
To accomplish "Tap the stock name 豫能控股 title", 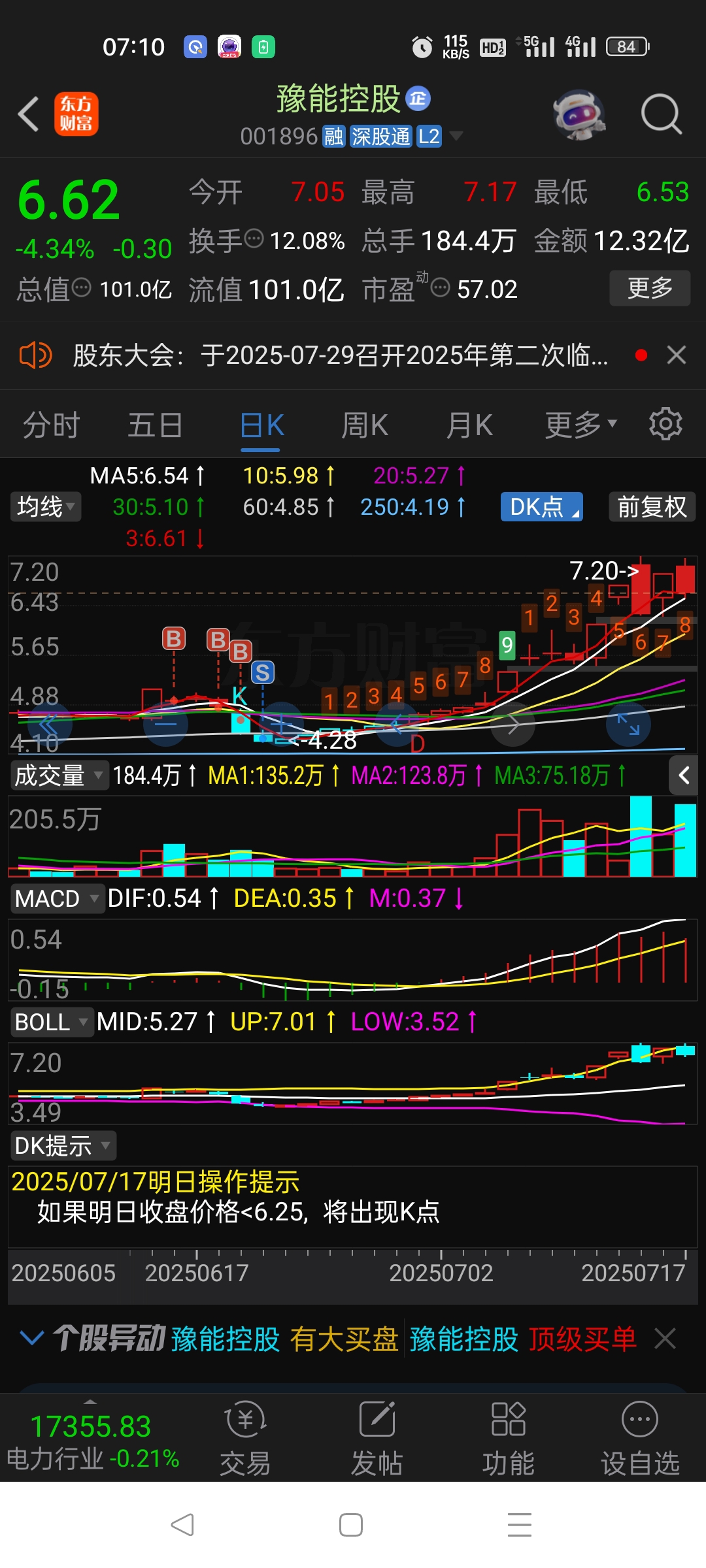I will (x=338, y=99).
